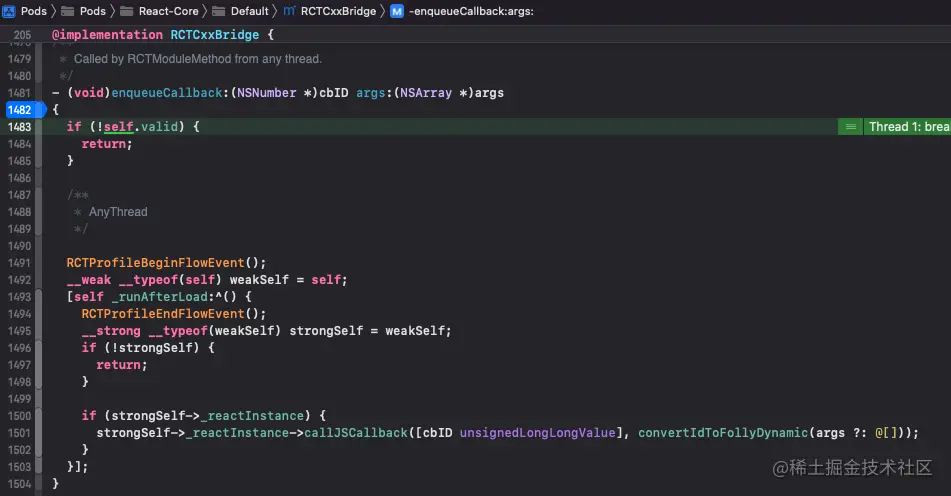951x496 pixels.
Task: Click line number 1501 in the gutter
Action: tap(19, 432)
